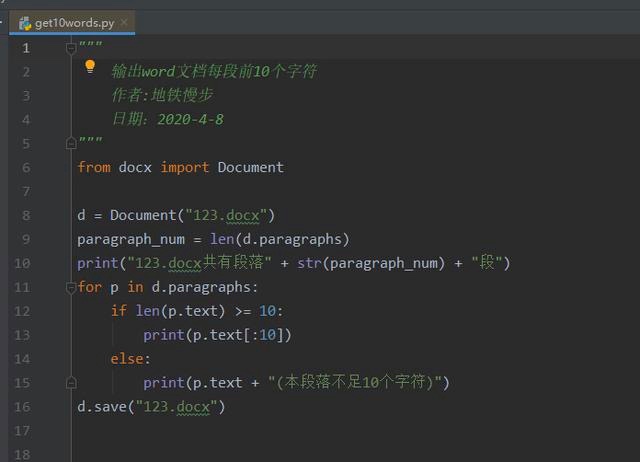The image size is (640, 462).
Task: Click the "(本段落不足10个字符)" string
Action: point(354,382)
